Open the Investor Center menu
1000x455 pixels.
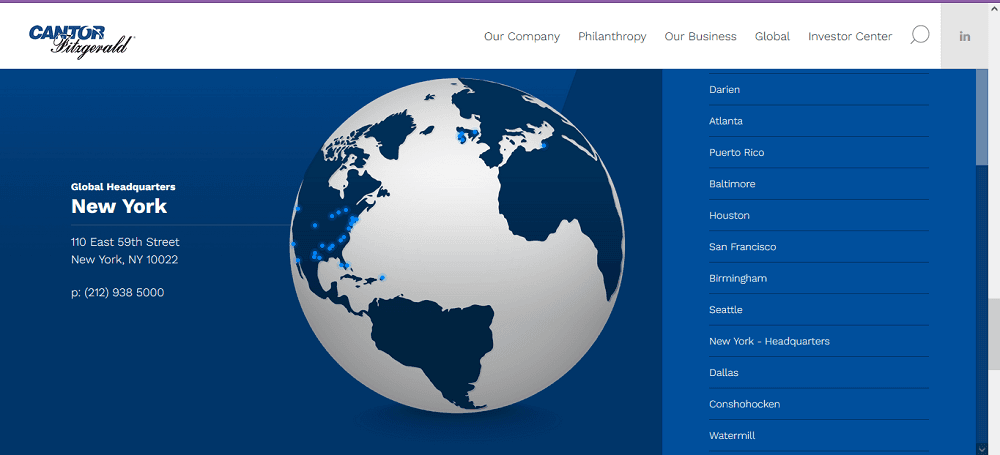[x=850, y=36]
